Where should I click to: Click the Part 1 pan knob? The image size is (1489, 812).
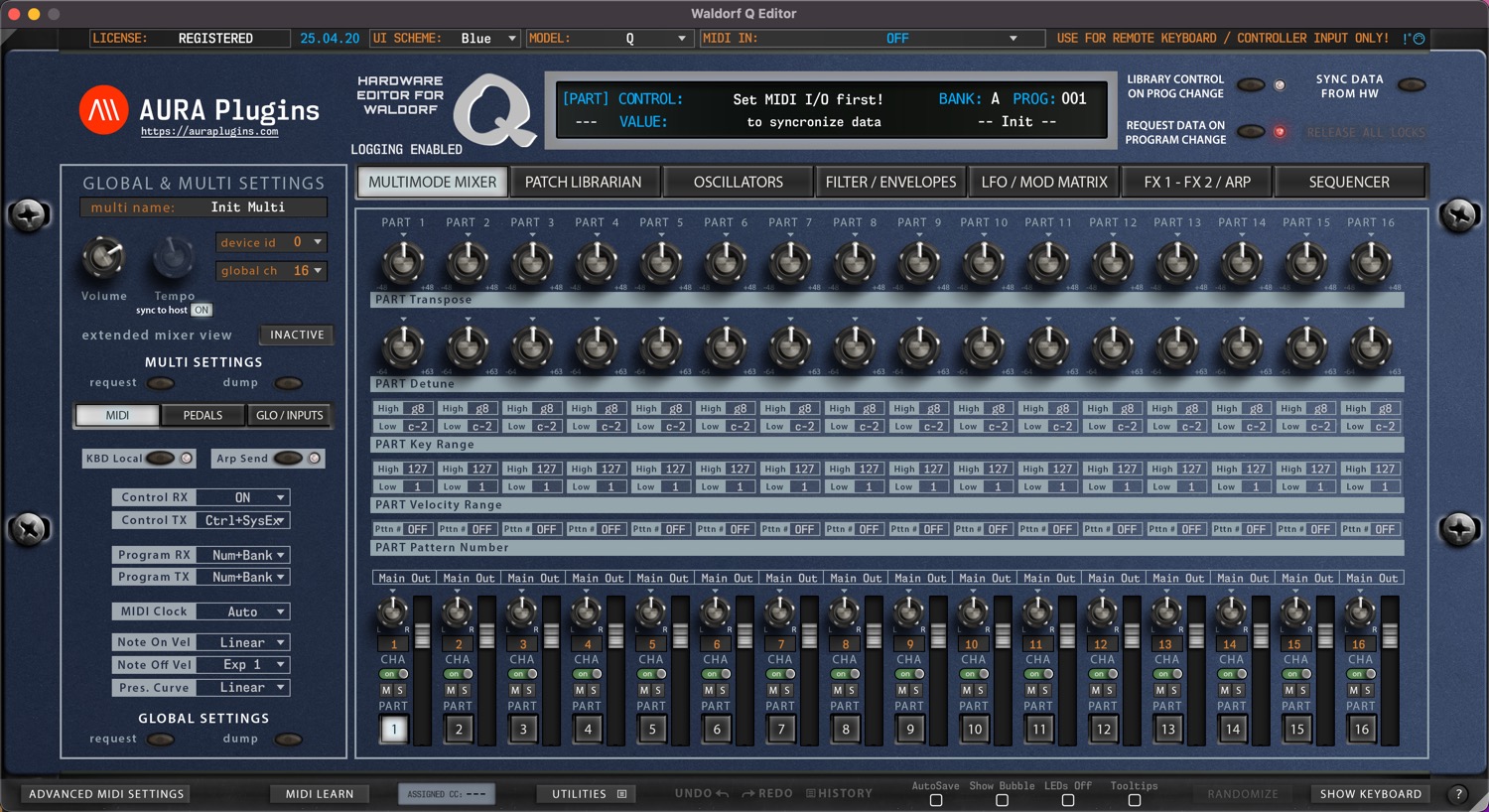393,610
